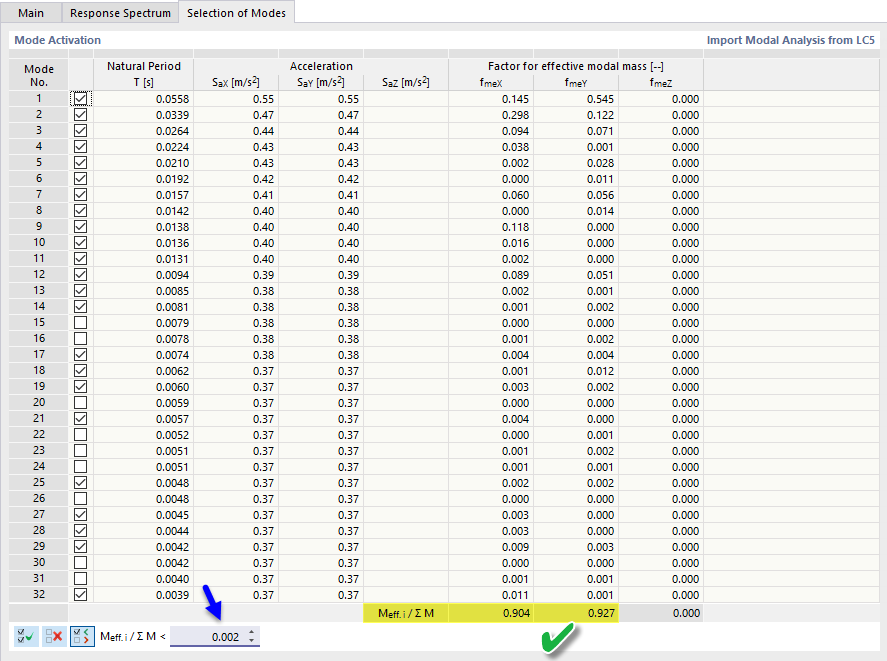Screen dimensions: 887x661
Task: Open the Main tab
Action: tap(31, 12)
